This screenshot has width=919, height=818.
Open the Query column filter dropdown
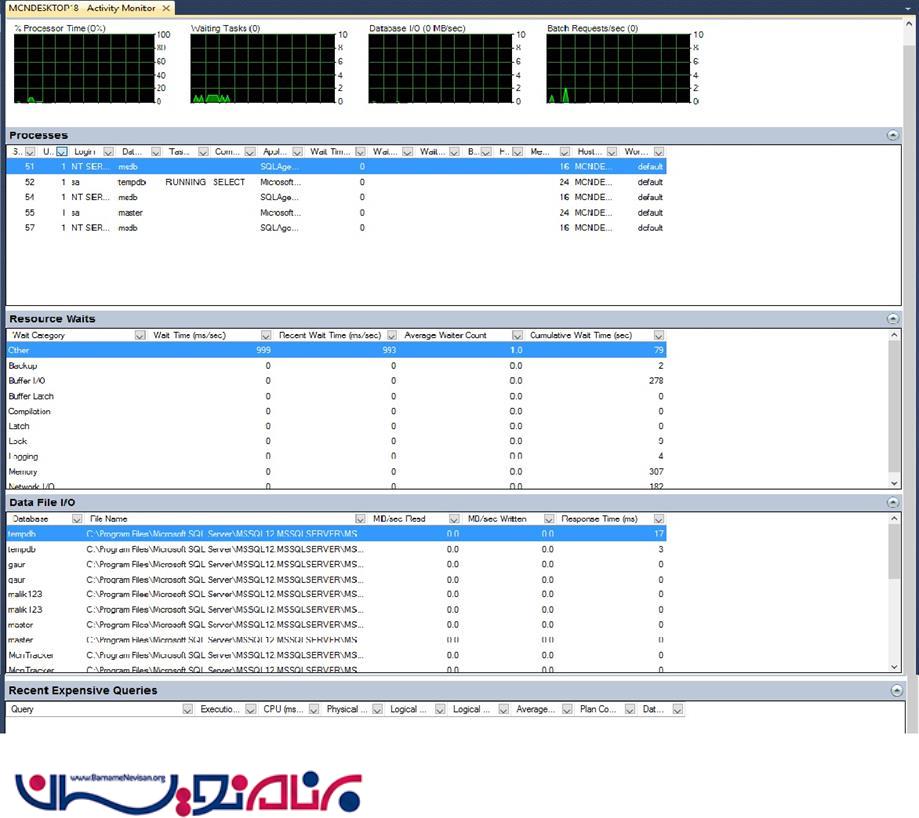[187, 709]
